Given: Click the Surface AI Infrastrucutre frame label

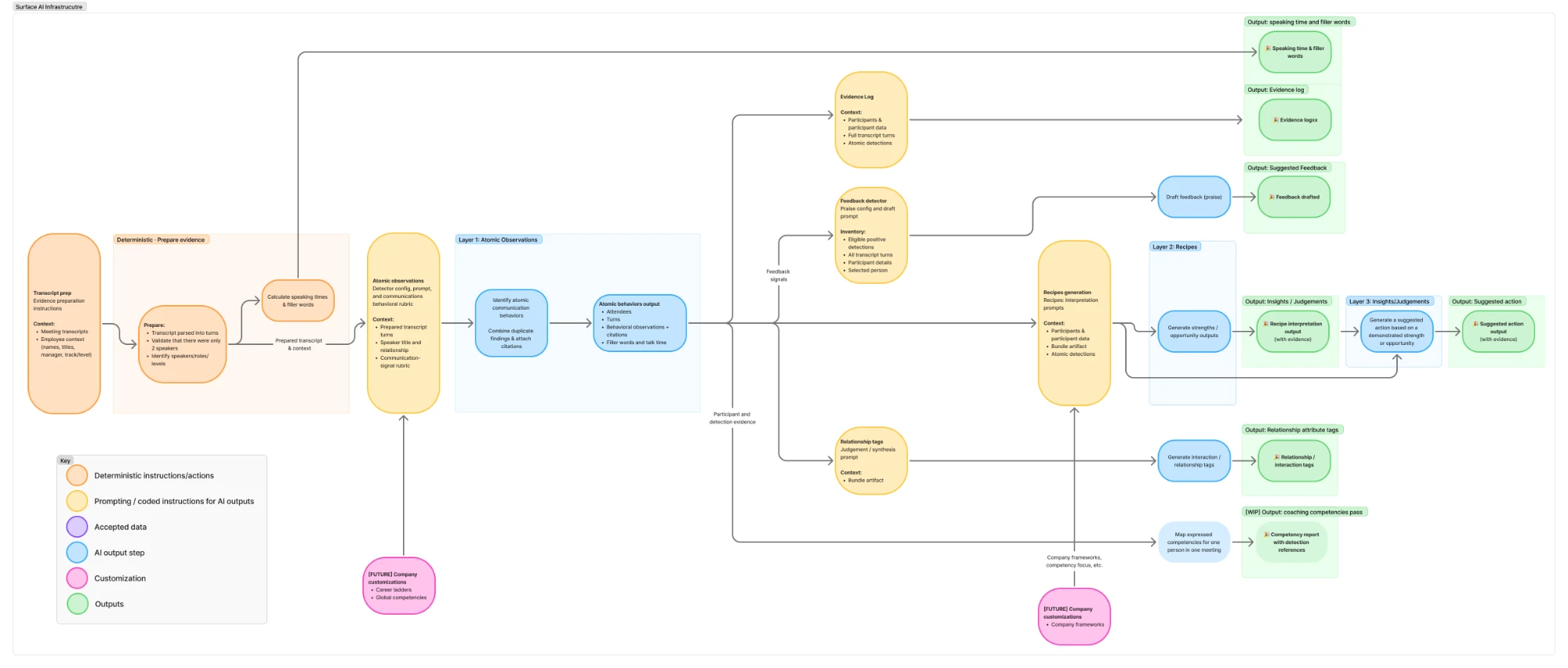Looking at the screenshot, I should [x=49, y=6].
